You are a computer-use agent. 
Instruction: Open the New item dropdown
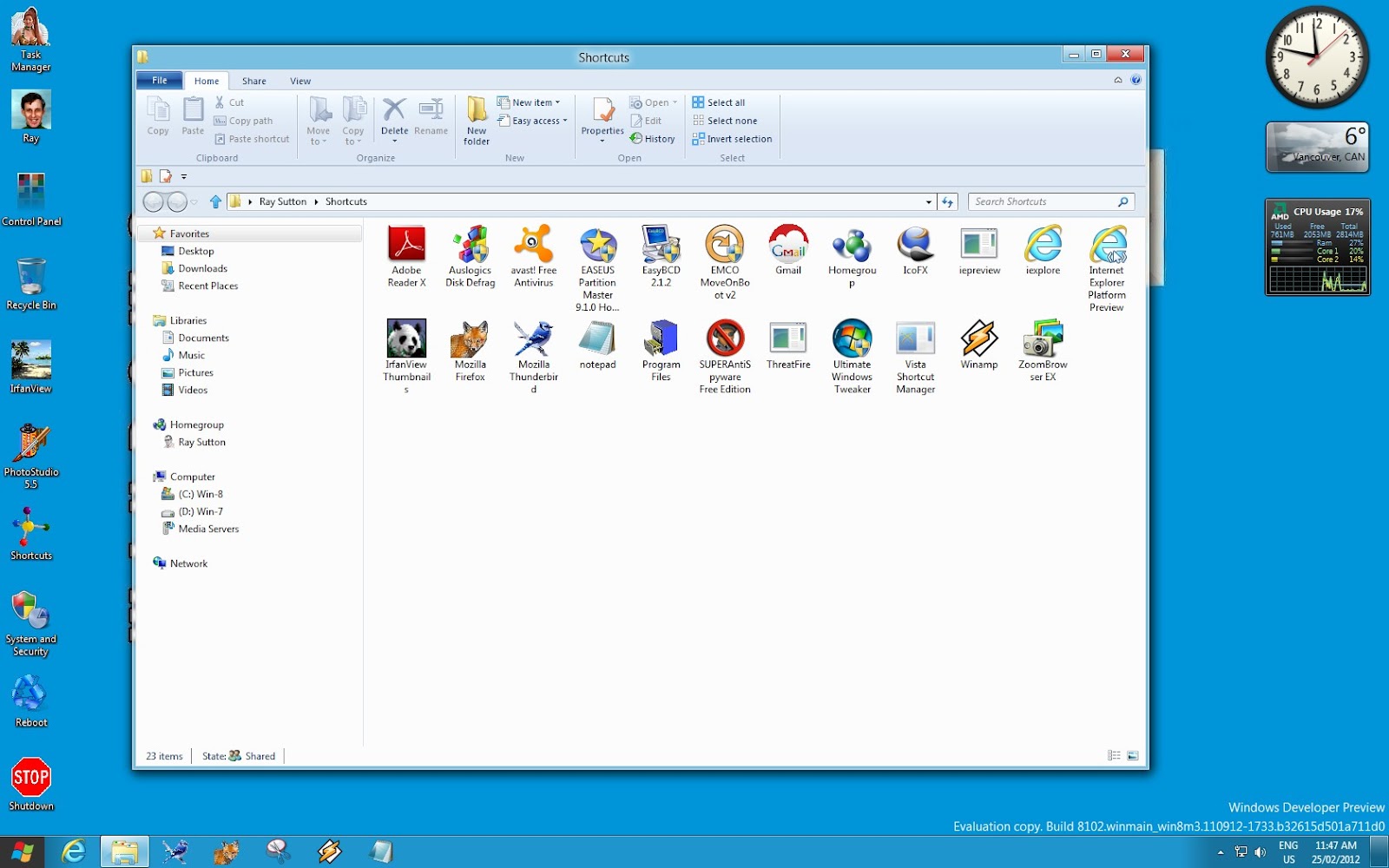[x=530, y=102]
